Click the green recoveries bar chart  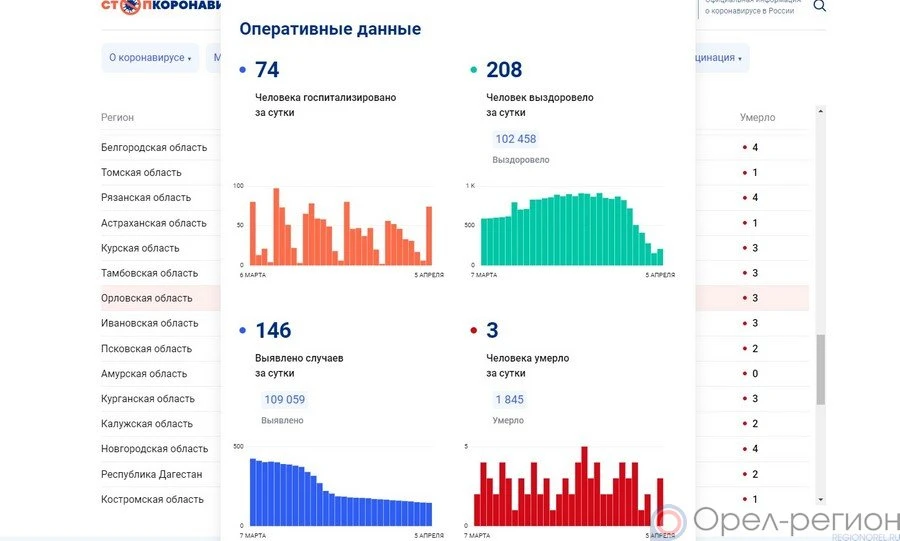click(571, 229)
